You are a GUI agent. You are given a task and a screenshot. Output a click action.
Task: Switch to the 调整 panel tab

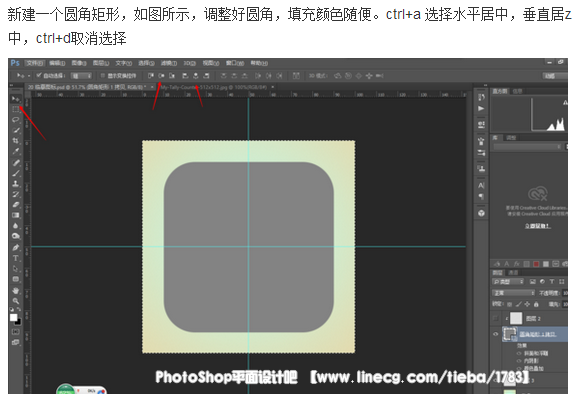coord(511,138)
